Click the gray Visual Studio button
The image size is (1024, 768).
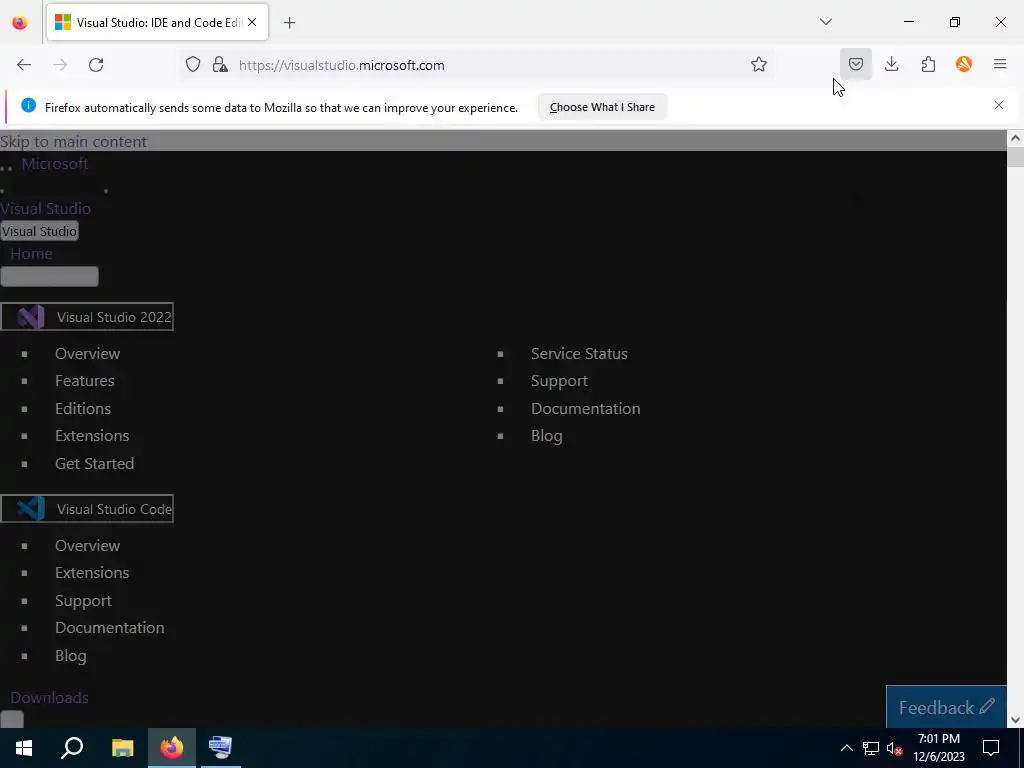pyautogui.click(x=39, y=231)
